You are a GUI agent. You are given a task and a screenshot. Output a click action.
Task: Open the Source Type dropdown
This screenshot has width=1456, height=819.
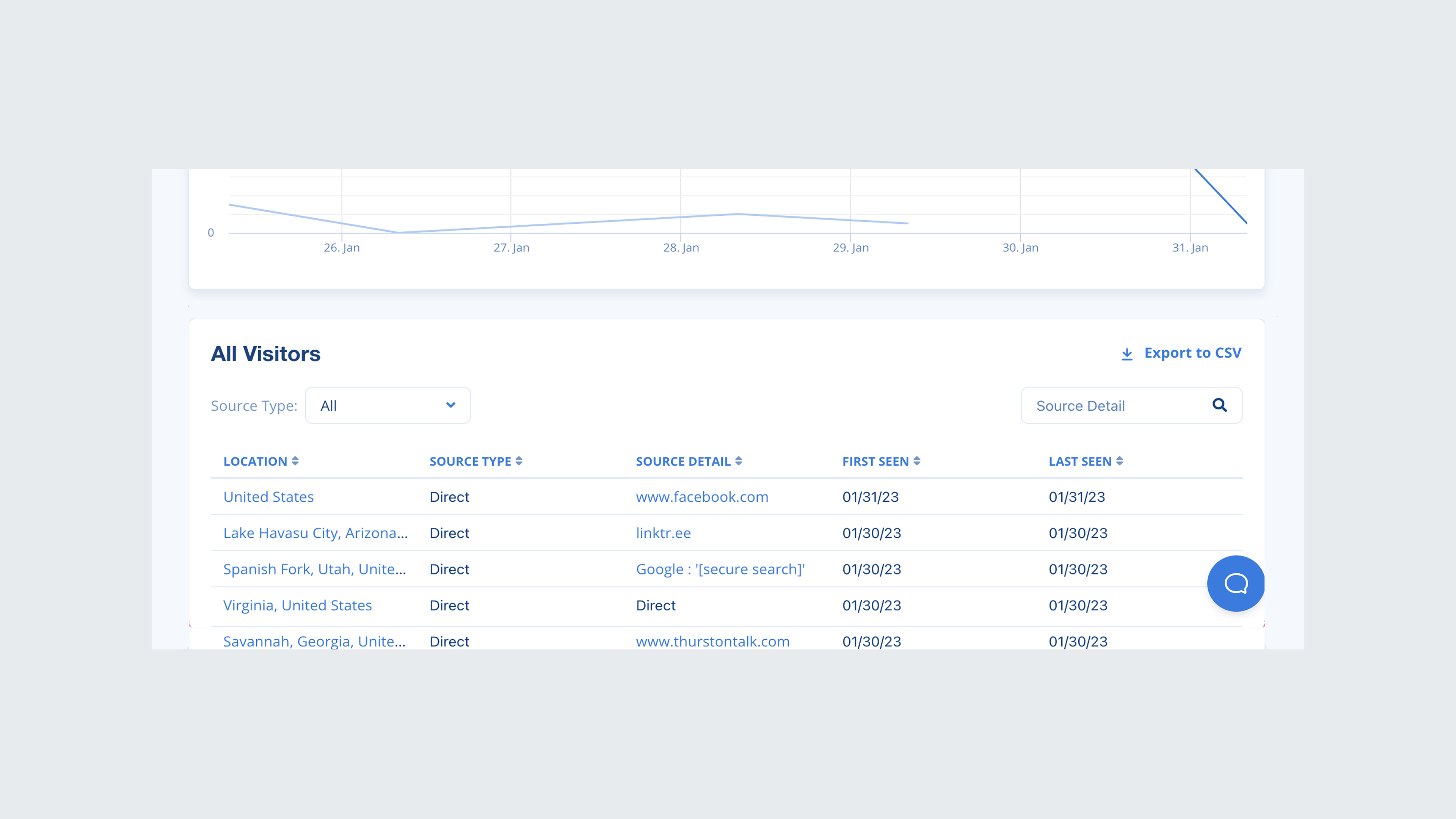(388, 405)
